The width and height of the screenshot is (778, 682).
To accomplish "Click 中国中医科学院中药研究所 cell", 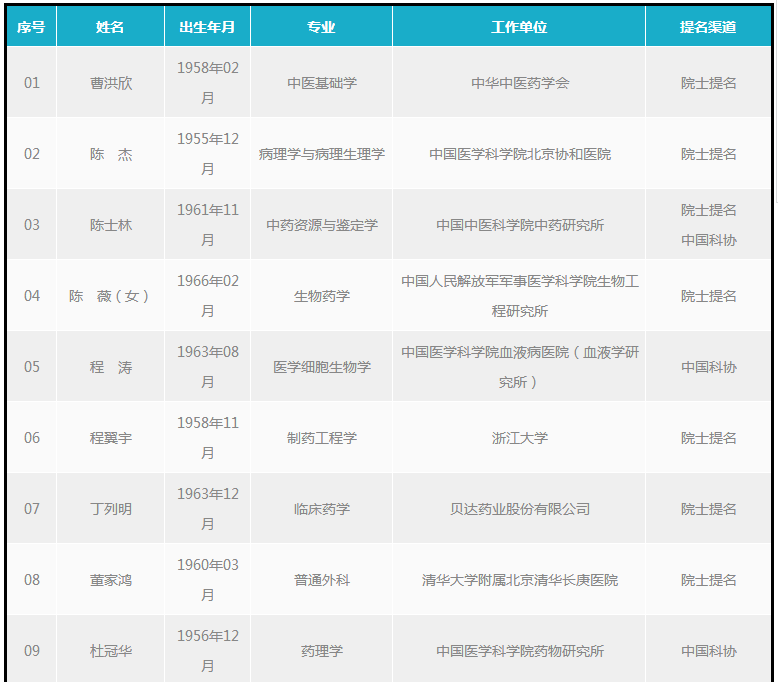I will click(x=519, y=225).
